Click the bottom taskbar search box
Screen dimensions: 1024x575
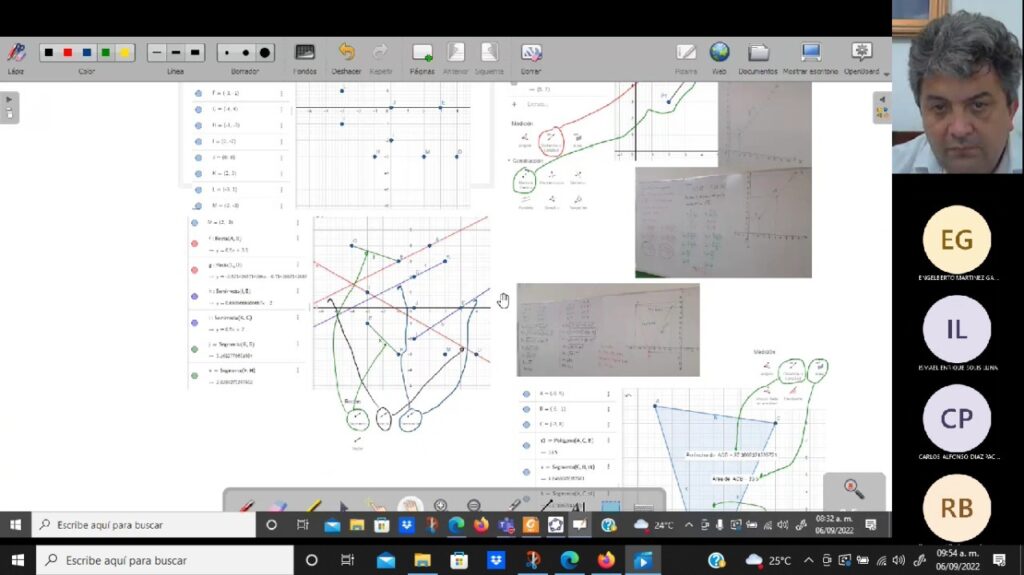pos(165,560)
